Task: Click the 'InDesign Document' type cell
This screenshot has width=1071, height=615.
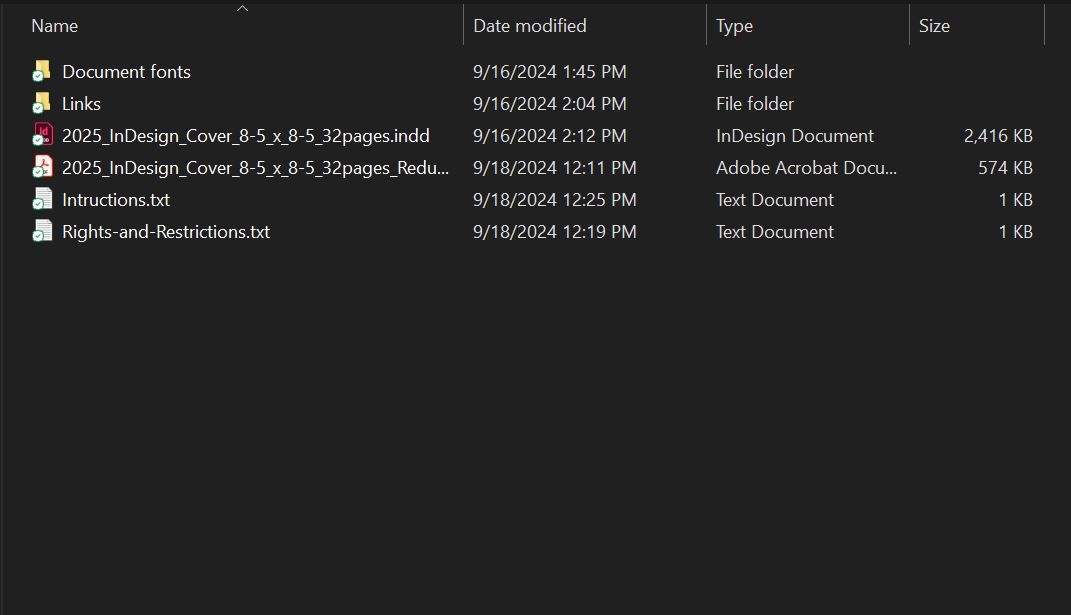Action: (794, 136)
